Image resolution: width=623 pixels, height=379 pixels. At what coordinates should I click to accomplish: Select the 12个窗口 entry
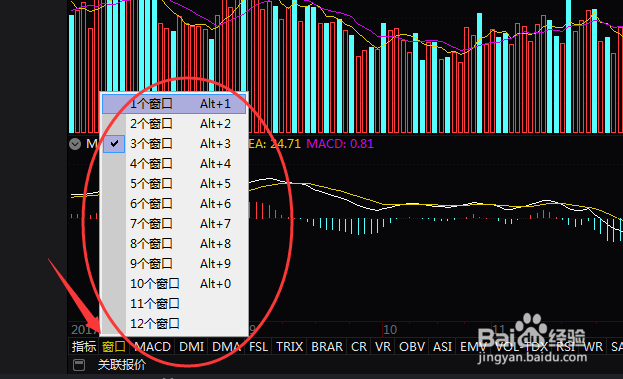174,323
